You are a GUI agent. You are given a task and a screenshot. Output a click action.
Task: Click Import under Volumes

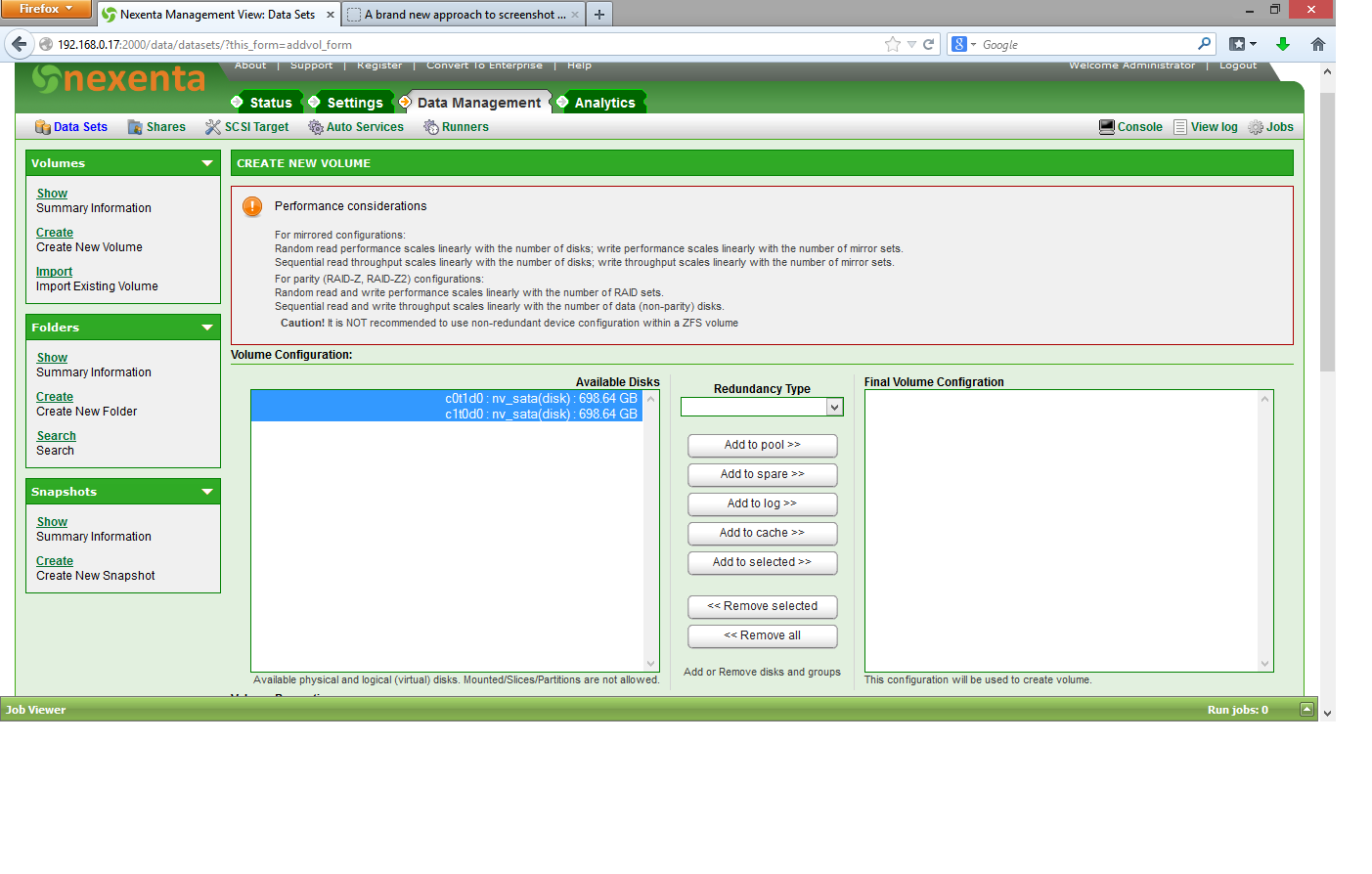pyautogui.click(x=54, y=272)
